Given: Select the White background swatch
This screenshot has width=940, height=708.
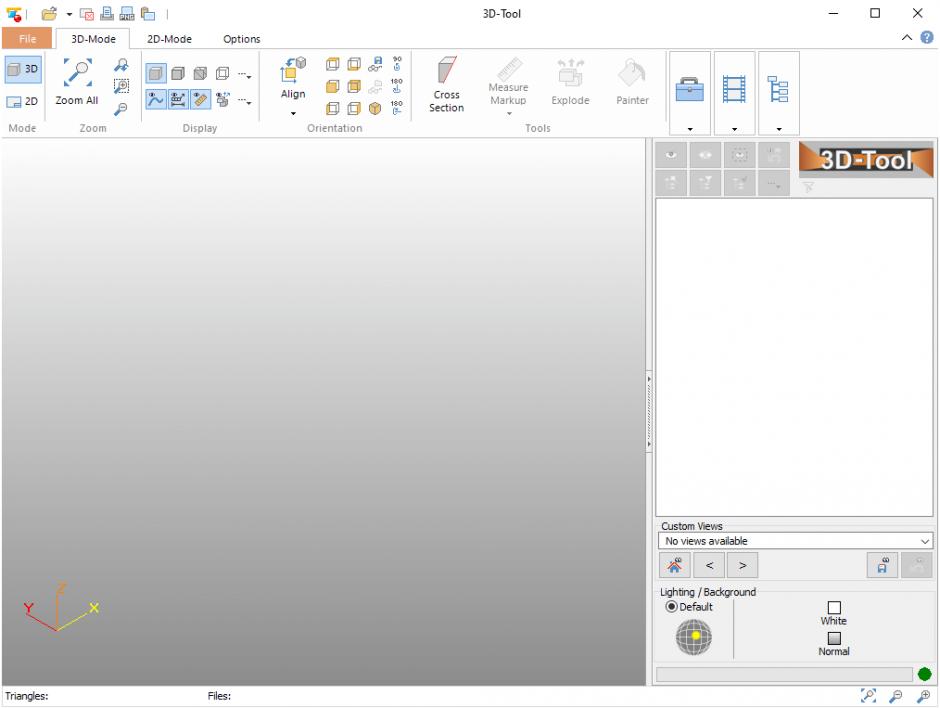Looking at the screenshot, I should [834, 608].
